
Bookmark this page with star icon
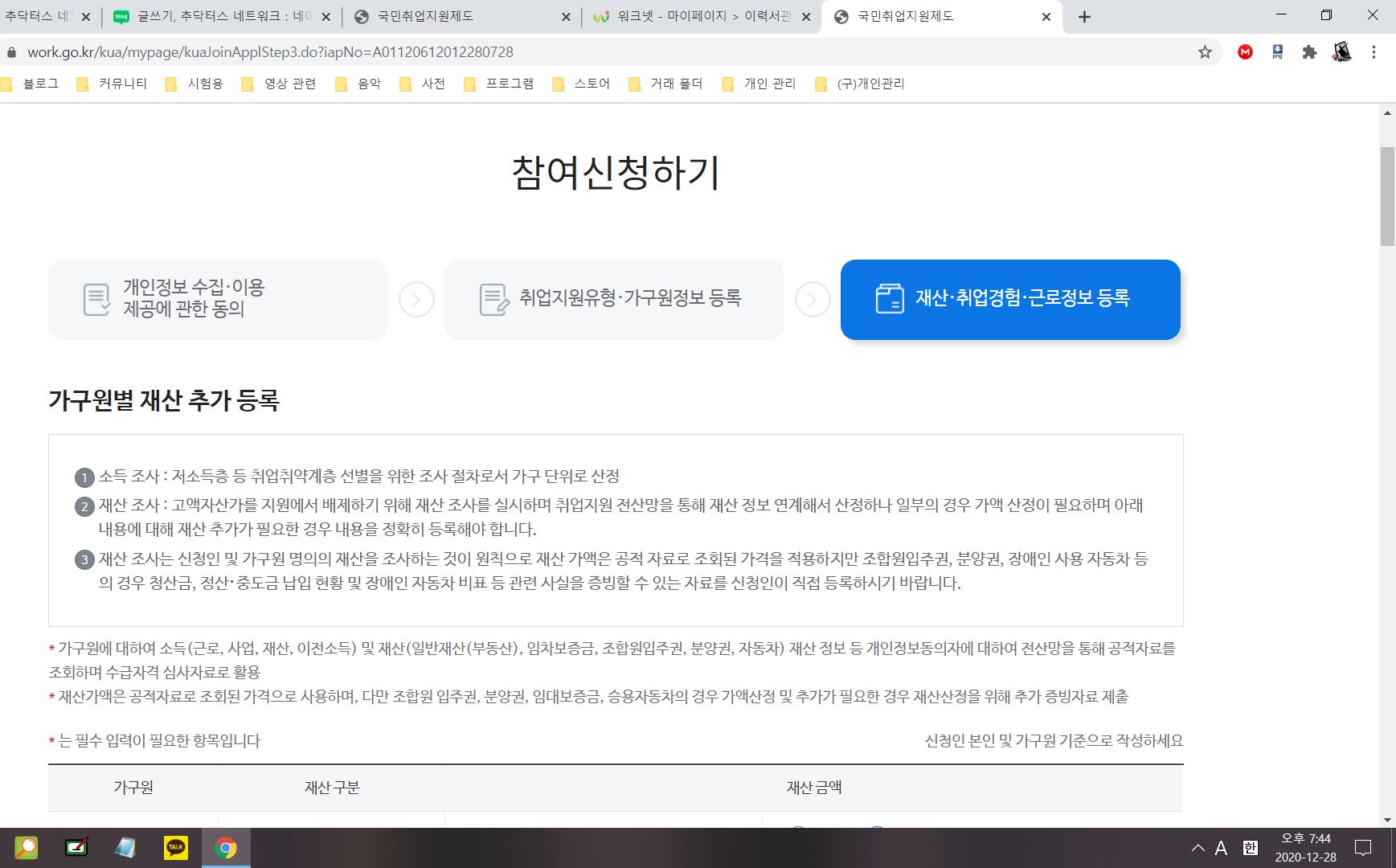pyautogui.click(x=1205, y=52)
